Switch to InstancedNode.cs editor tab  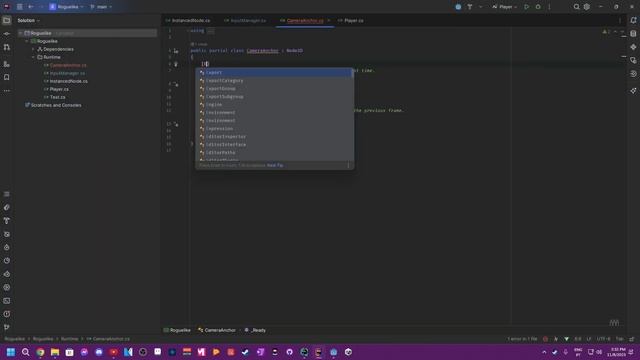(188, 20)
